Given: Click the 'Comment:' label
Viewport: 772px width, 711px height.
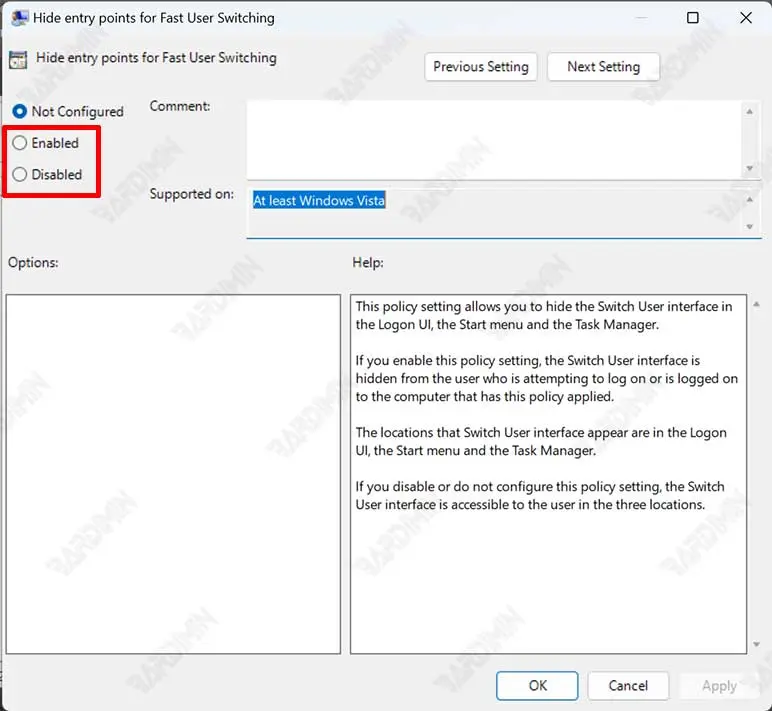Looking at the screenshot, I should (180, 106).
